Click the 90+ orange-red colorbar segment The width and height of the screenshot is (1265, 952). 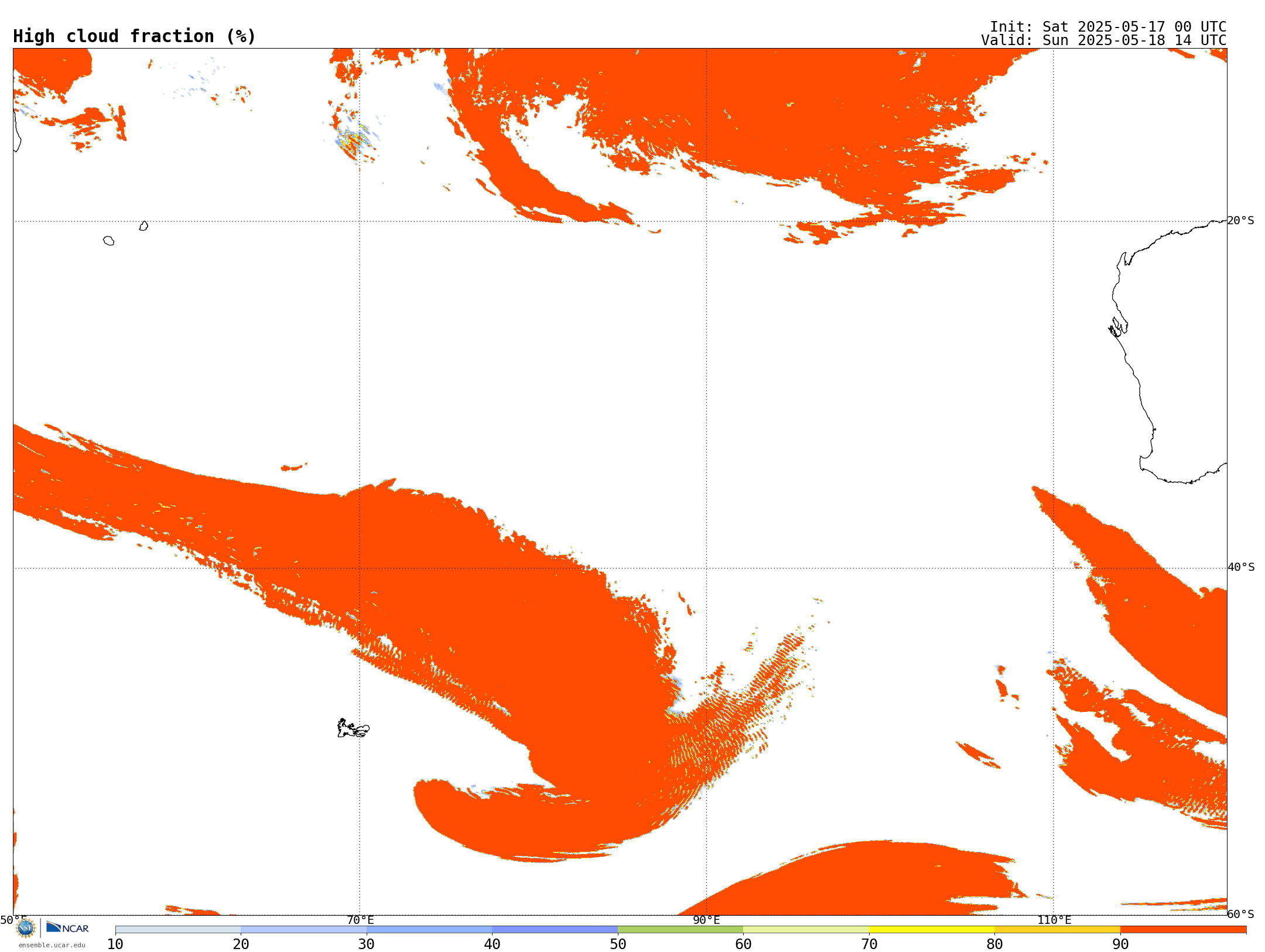pyautogui.click(x=1183, y=930)
